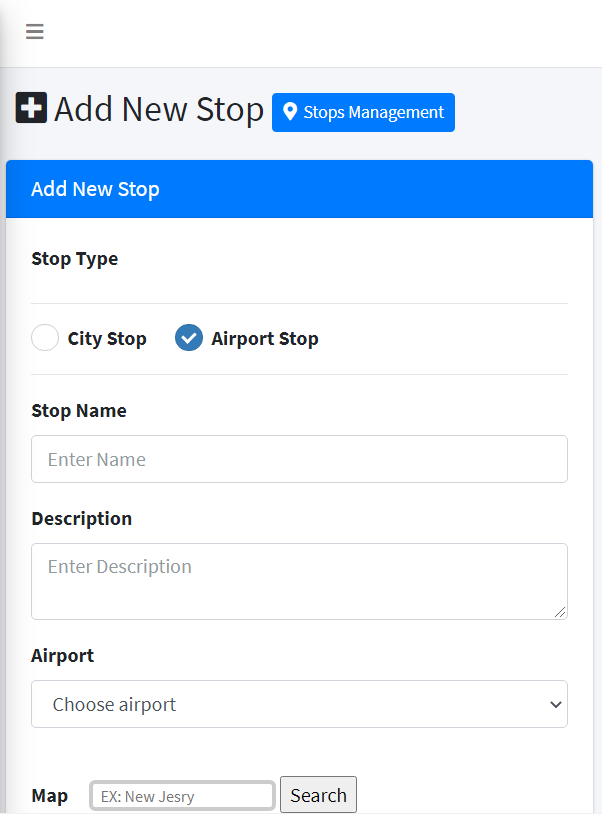
Task: Click the Airport field label
Action: (x=62, y=656)
